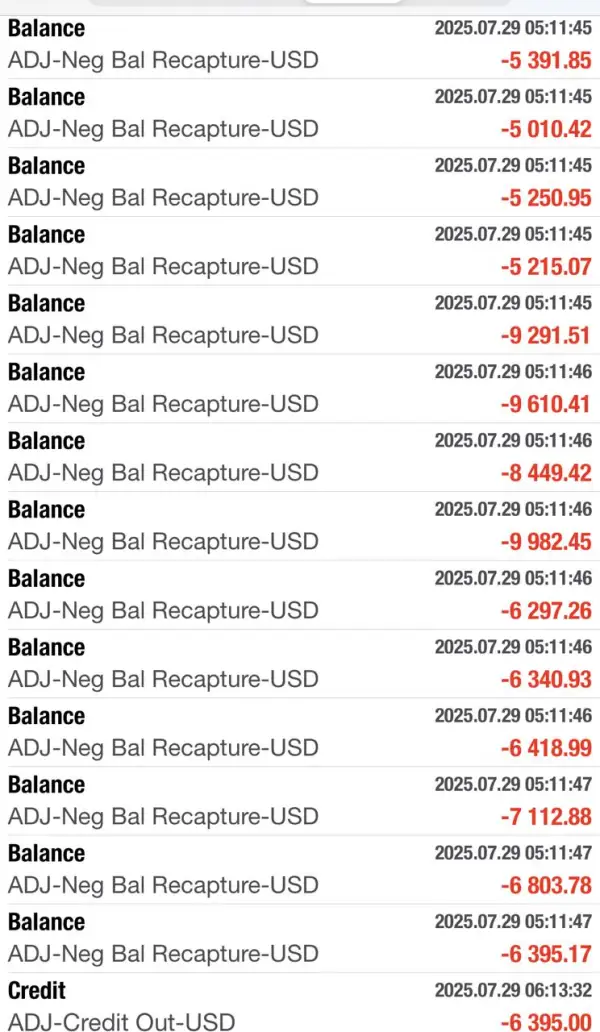
Task: Click the -9 982.45 balance amount
Action: 546,542
